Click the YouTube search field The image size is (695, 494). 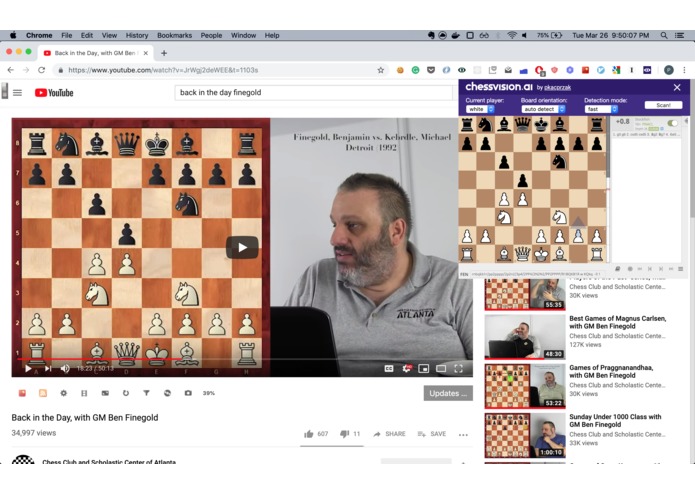(314, 93)
